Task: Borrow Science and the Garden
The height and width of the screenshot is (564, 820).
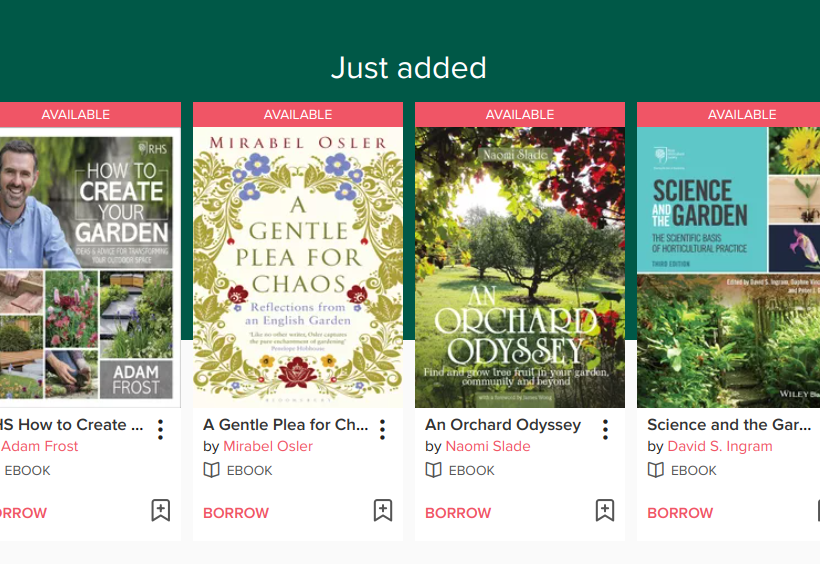Action: coord(680,513)
